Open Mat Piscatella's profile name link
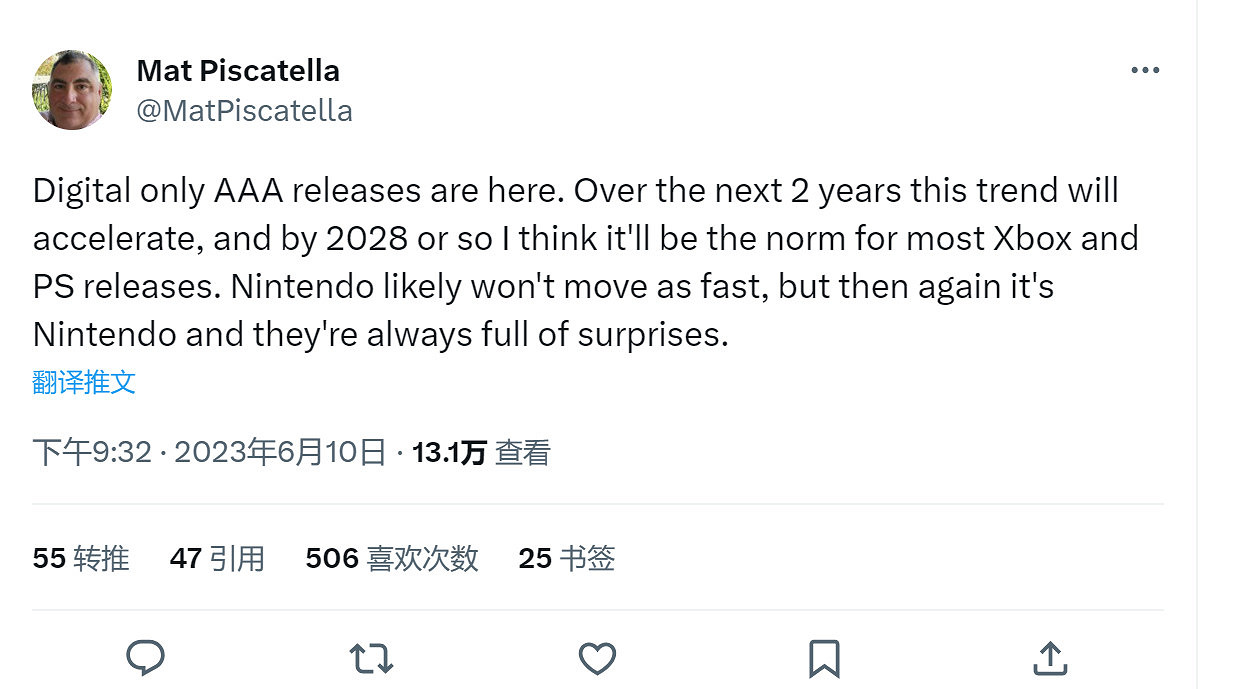This screenshot has width=1236, height=689. tap(237, 70)
